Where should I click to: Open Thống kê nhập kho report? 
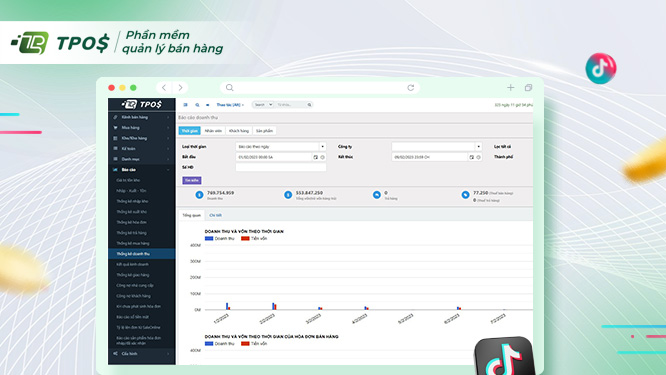click(132, 201)
